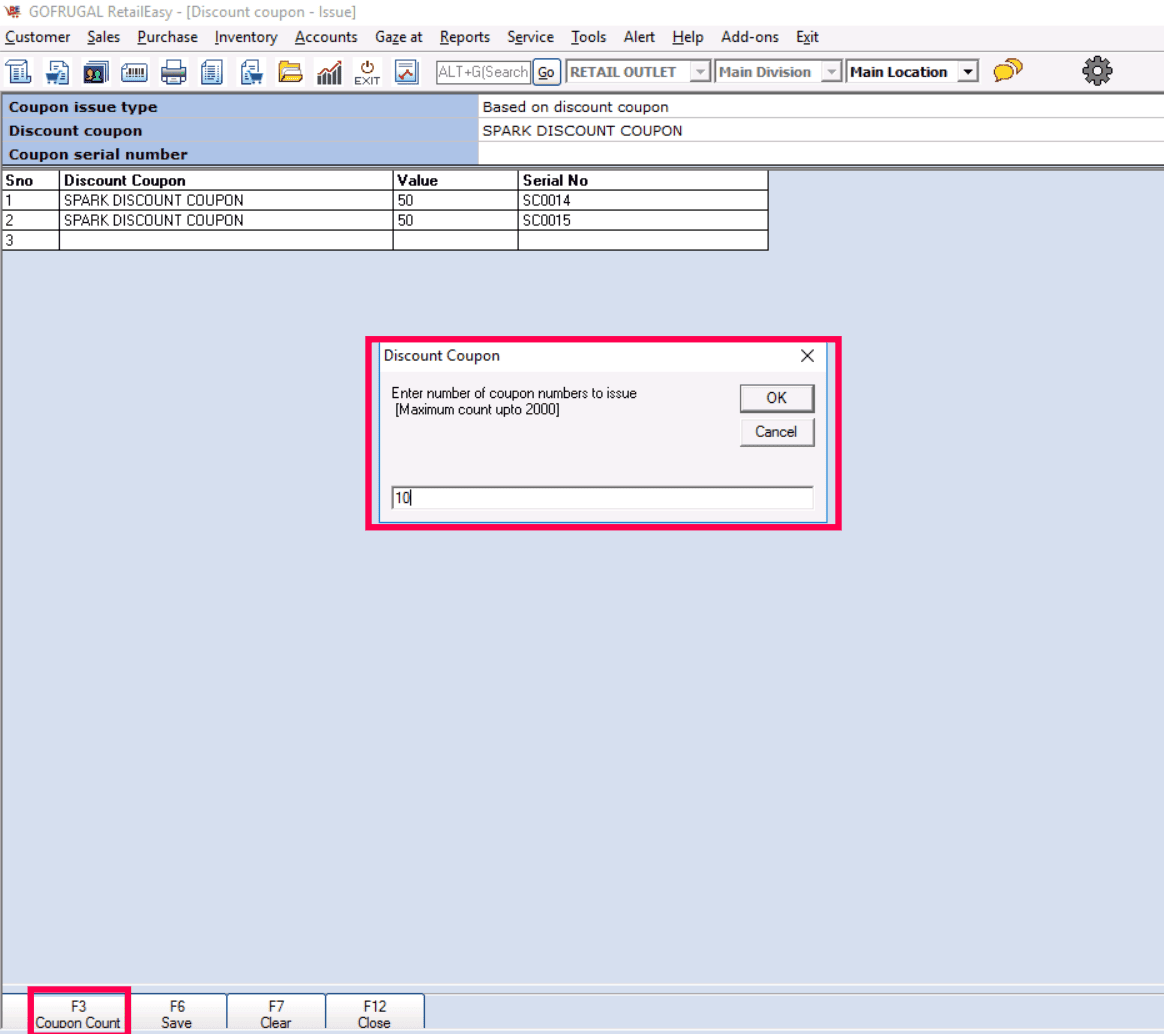The image size is (1164, 1034).
Task: Cancel the Discount Coupon dialog
Action: click(776, 432)
